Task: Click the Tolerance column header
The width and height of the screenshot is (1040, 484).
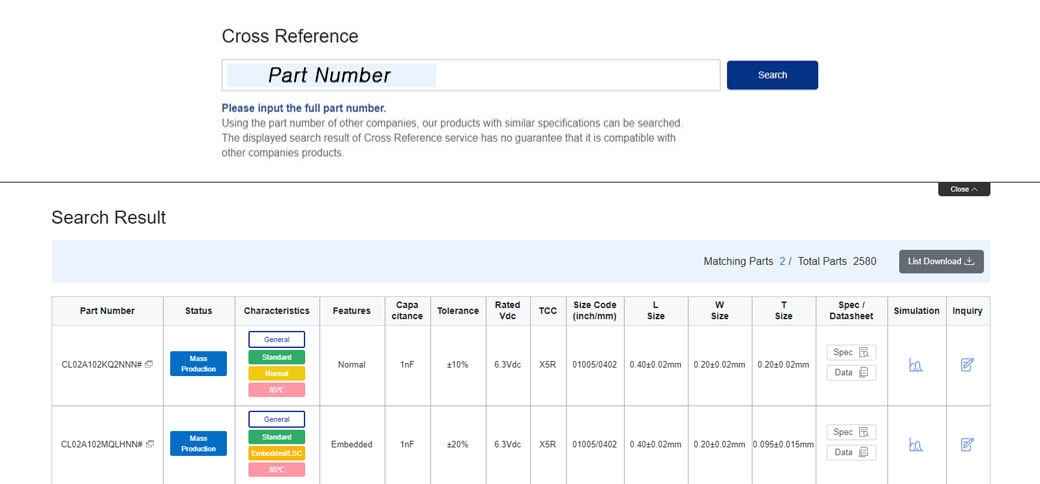Action: [458, 311]
